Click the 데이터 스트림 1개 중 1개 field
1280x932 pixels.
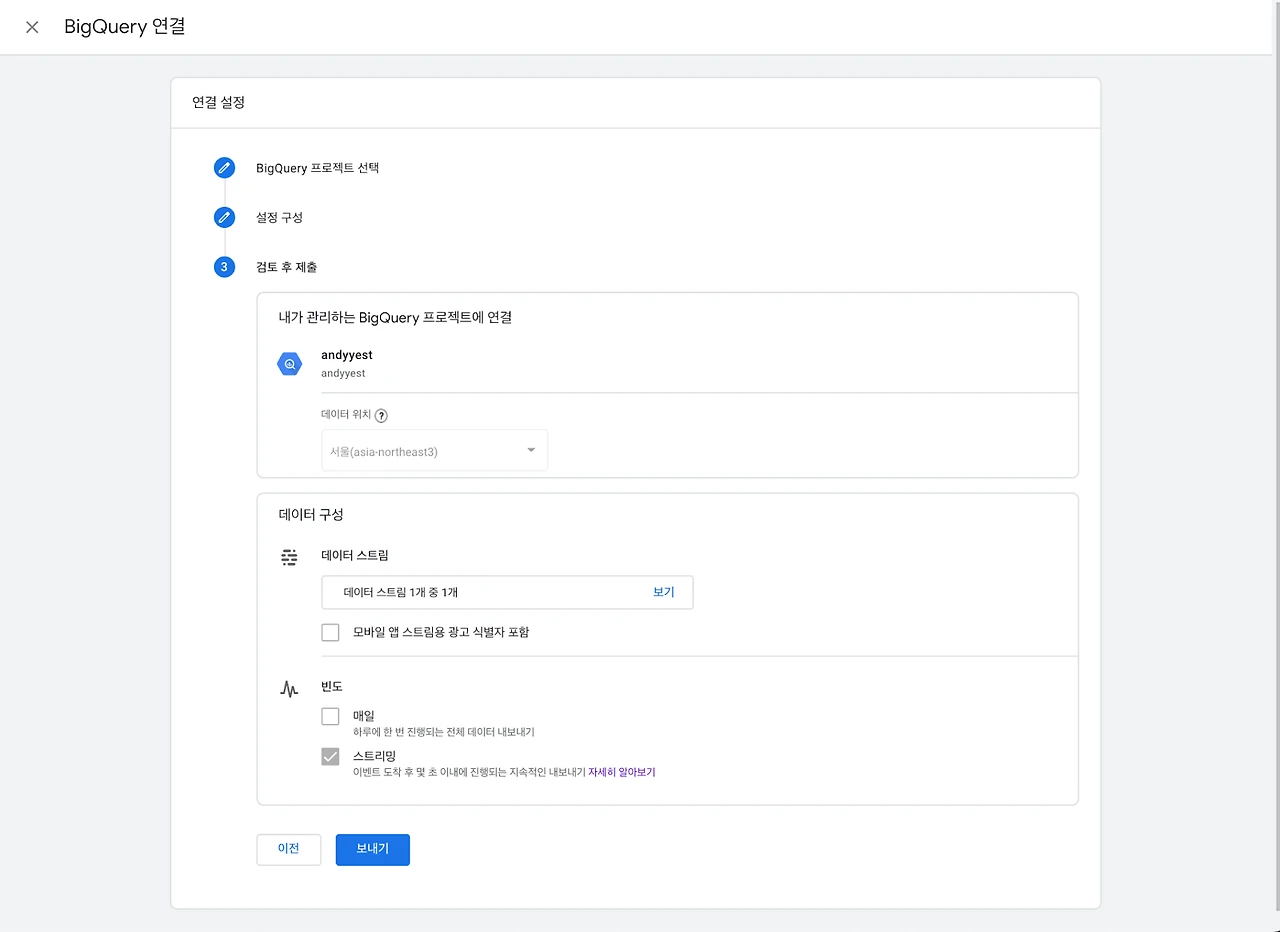pos(507,592)
